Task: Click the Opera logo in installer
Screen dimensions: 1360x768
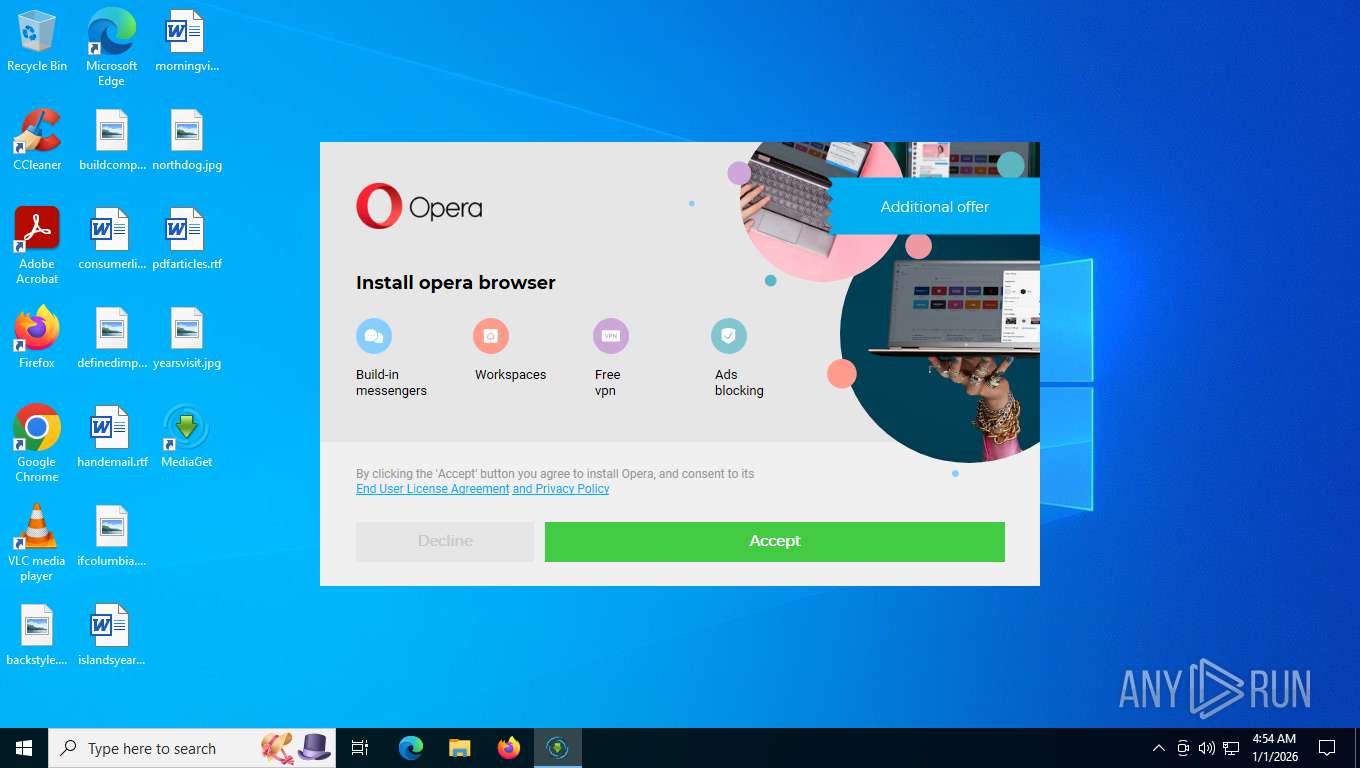Action: (419, 206)
